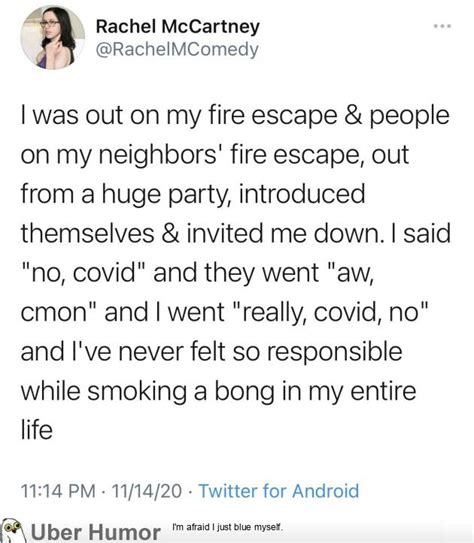This screenshot has width=474, height=543.
Task: Click the line "and I've never felt so responsible"
Action: (x=212, y=351)
